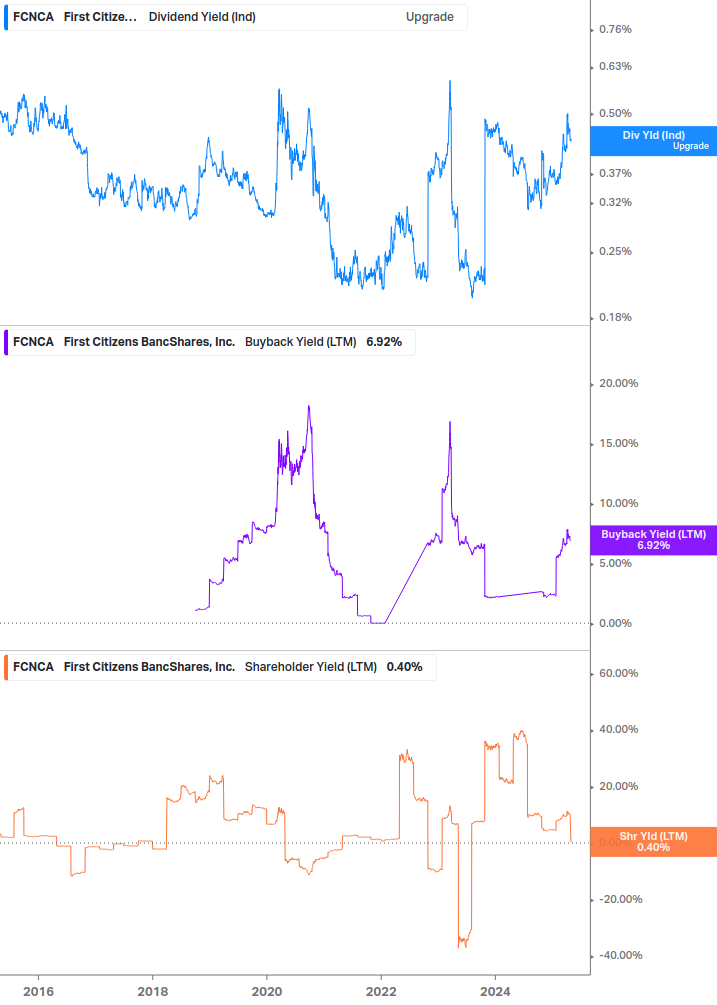This screenshot has height=1005, width=717.
Task: Click the 0.18% tick on dividend yield axis
Action: [x=615, y=317]
